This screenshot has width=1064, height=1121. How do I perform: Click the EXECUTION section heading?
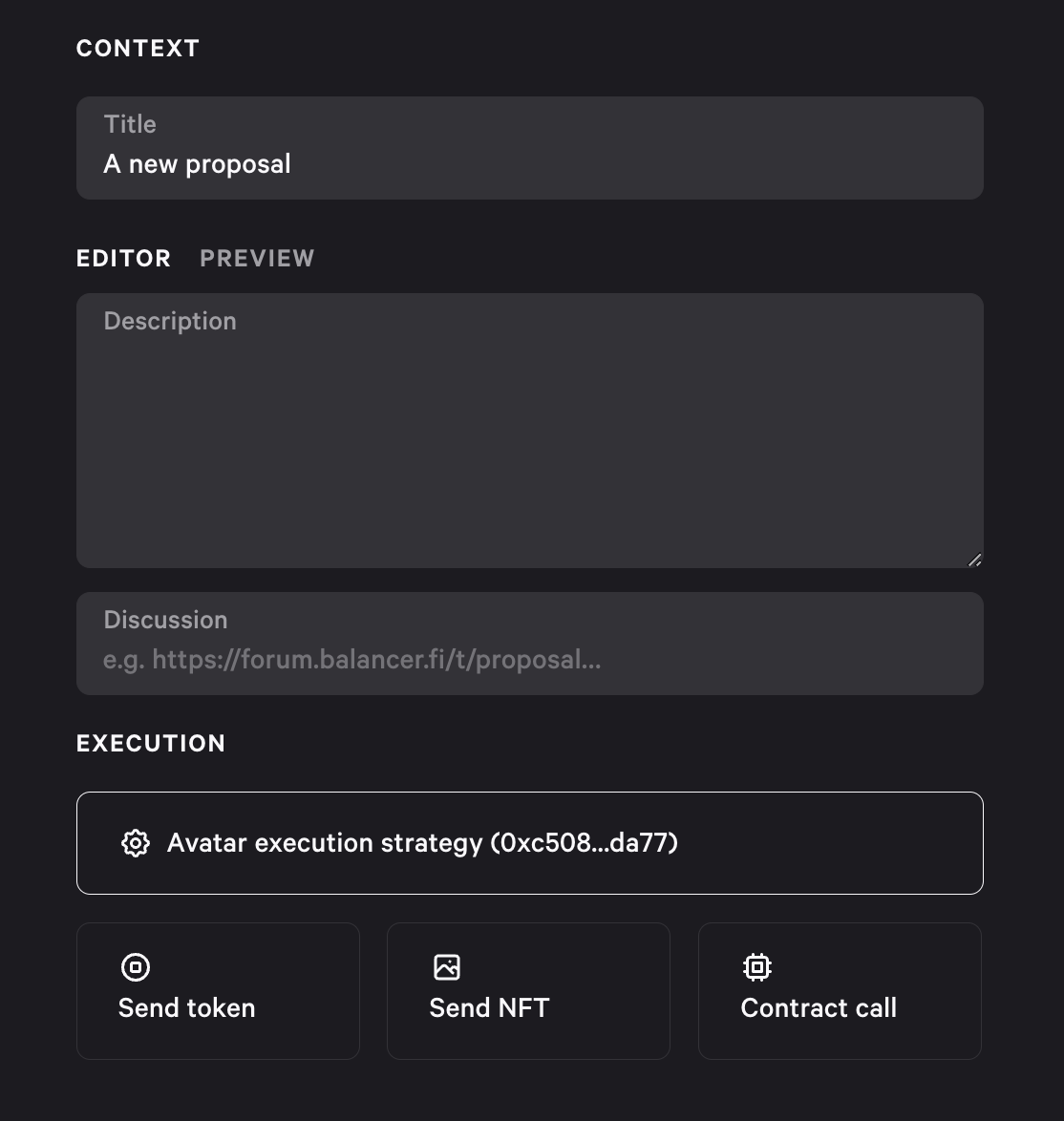click(x=151, y=744)
